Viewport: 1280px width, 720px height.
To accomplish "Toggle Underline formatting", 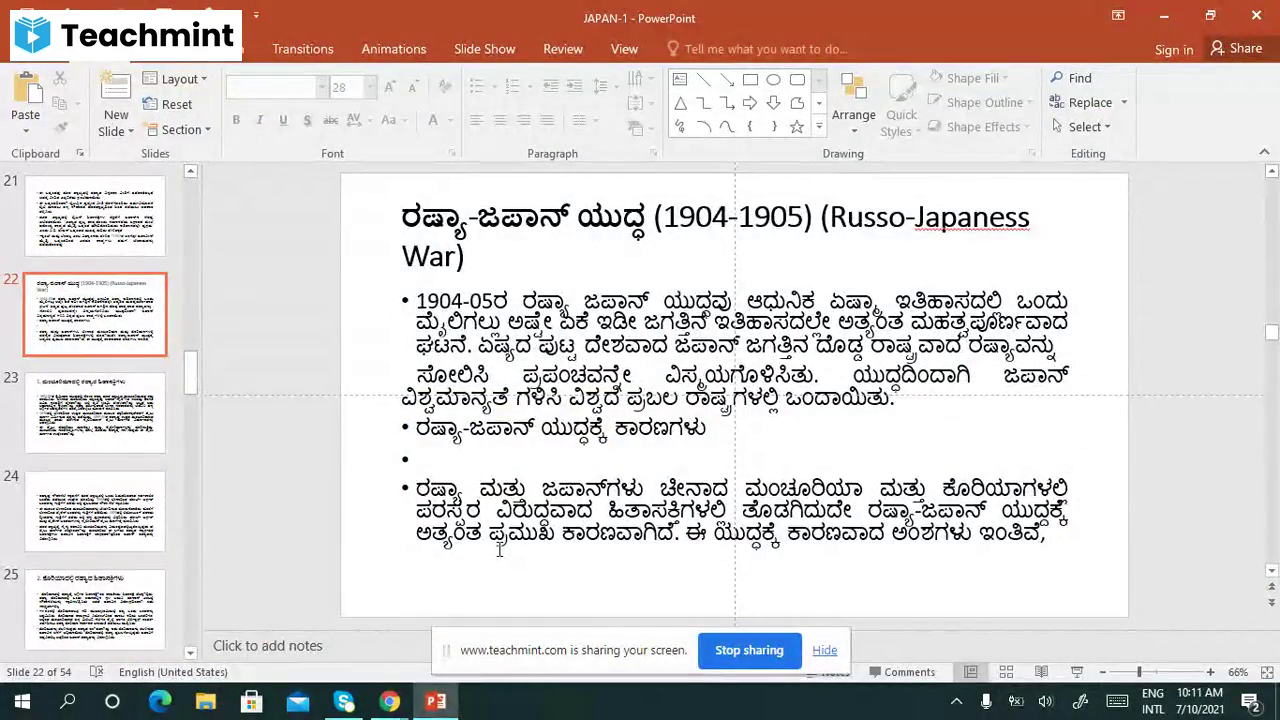I will point(283,120).
